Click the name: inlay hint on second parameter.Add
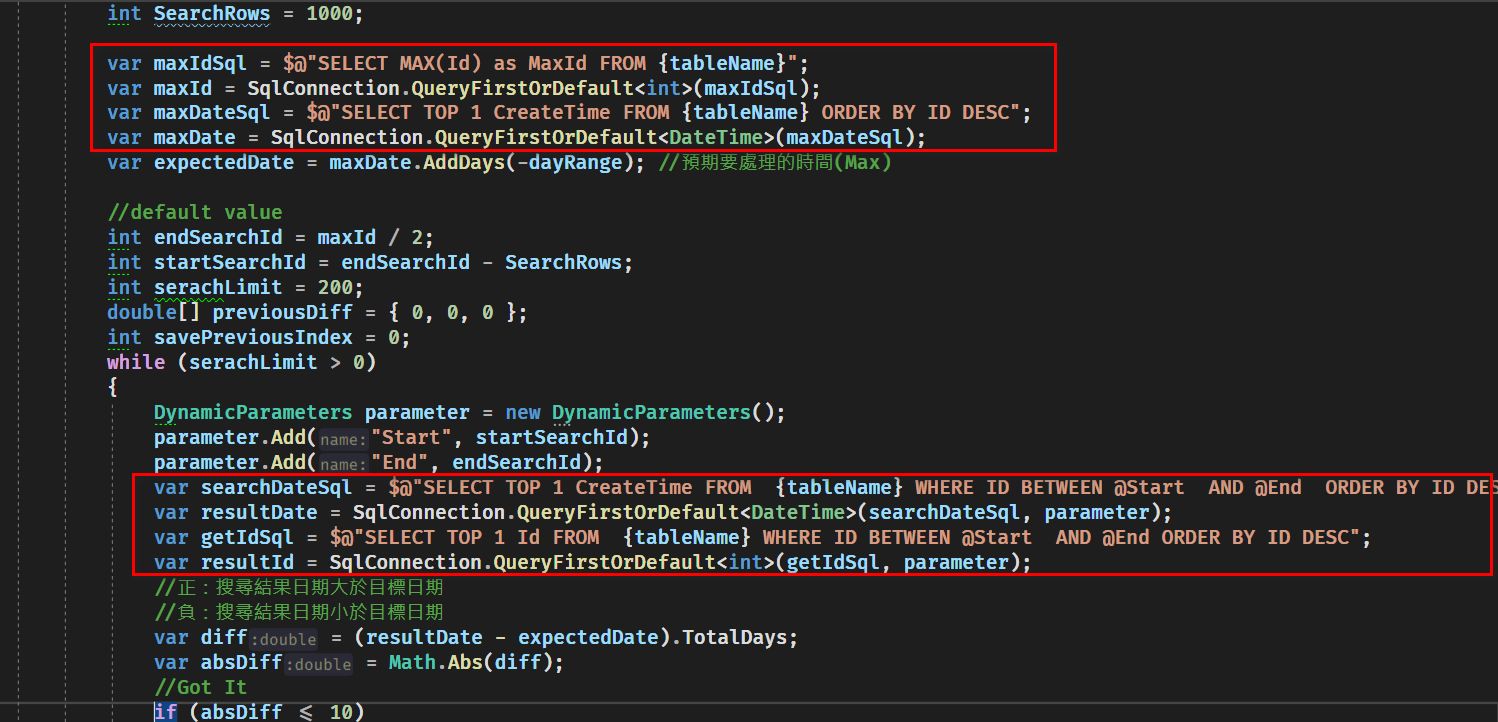 pyautogui.click(x=343, y=463)
